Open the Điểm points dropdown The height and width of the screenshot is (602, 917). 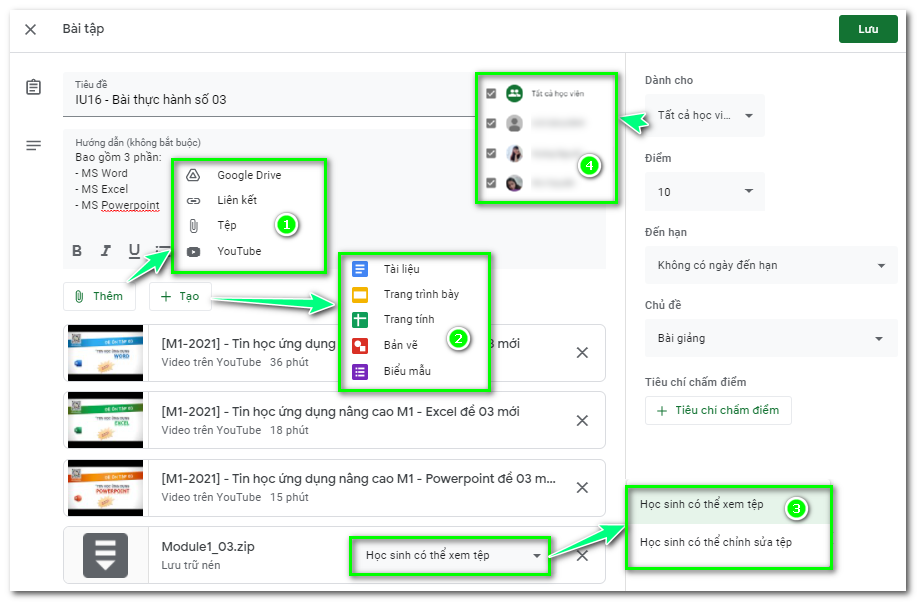click(x=705, y=191)
